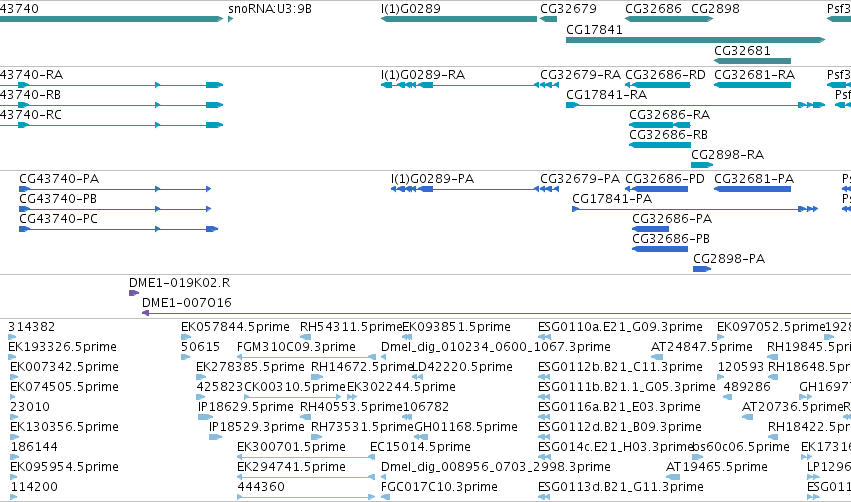Click the long CG17841 gene span
The image size is (851, 502).
(696, 40)
